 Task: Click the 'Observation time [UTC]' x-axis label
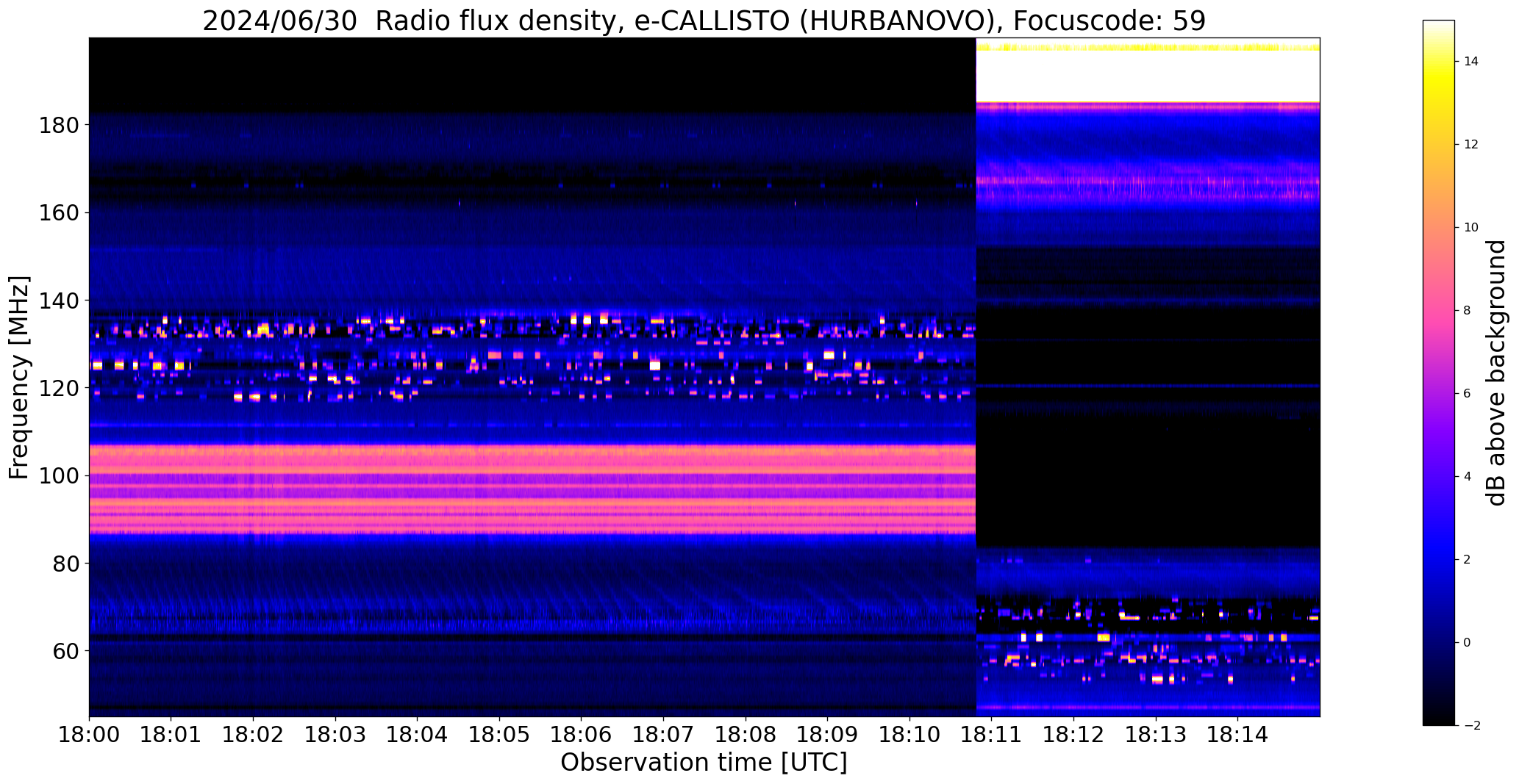pos(704,763)
